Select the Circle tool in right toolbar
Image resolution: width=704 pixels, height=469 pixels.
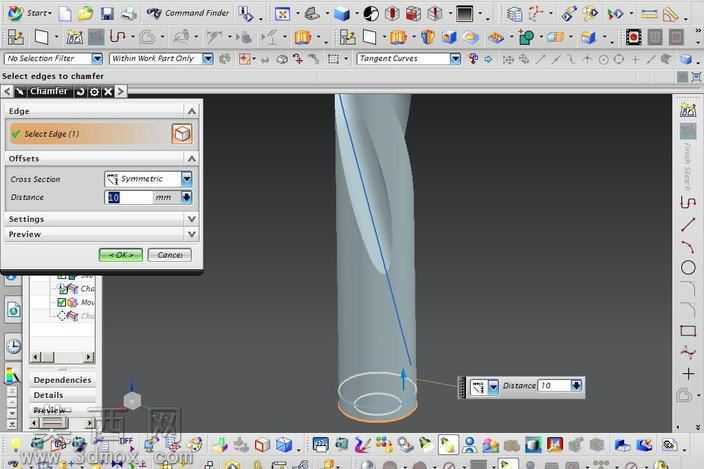[x=688, y=268]
